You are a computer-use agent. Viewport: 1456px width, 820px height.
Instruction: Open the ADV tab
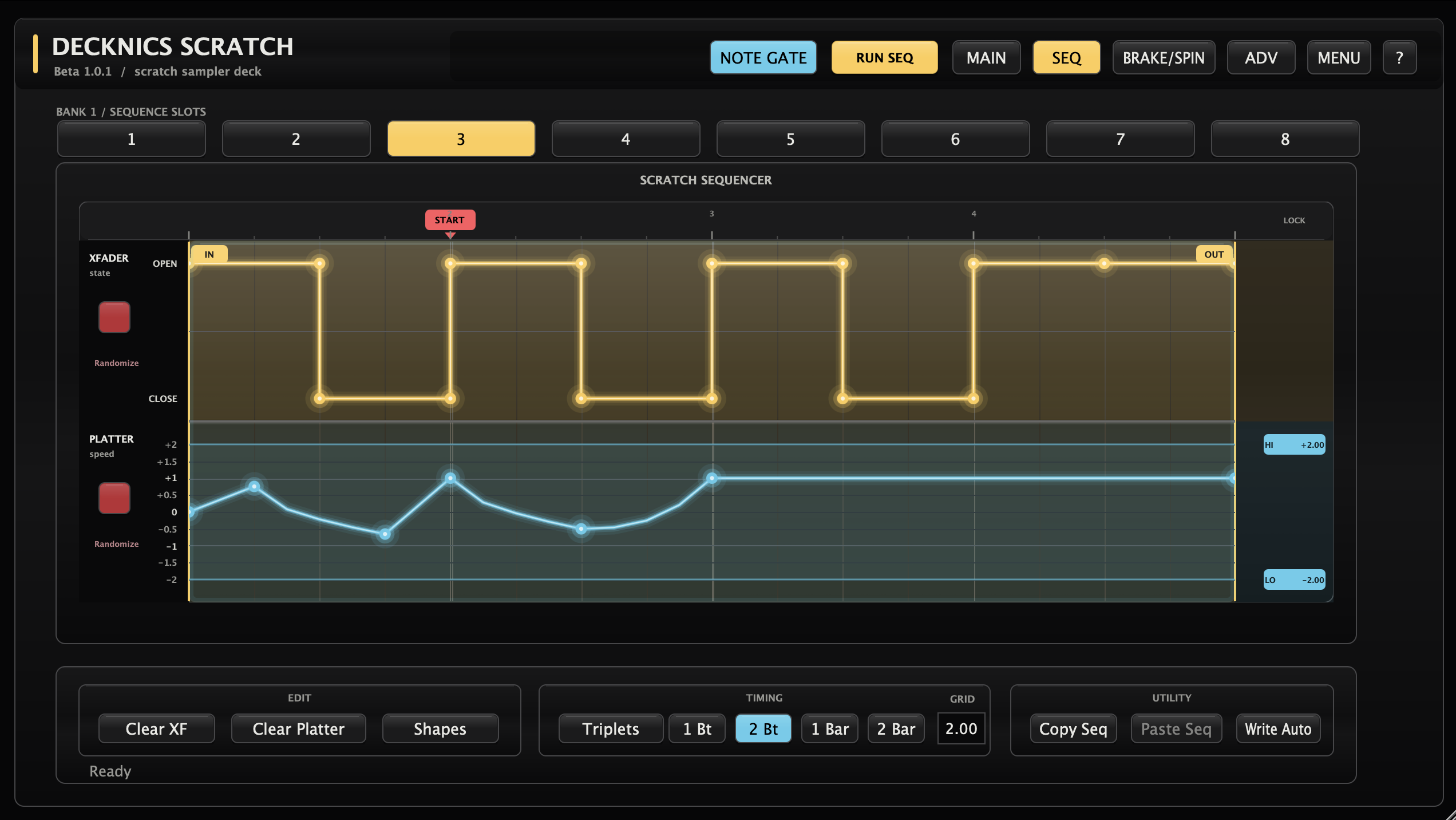(1261, 57)
